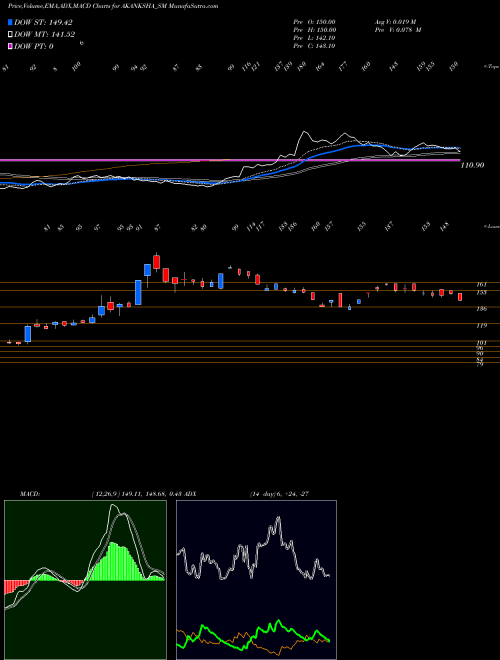Click the 161 price level label
This screenshot has height=660, width=500.
coord(481,285)
